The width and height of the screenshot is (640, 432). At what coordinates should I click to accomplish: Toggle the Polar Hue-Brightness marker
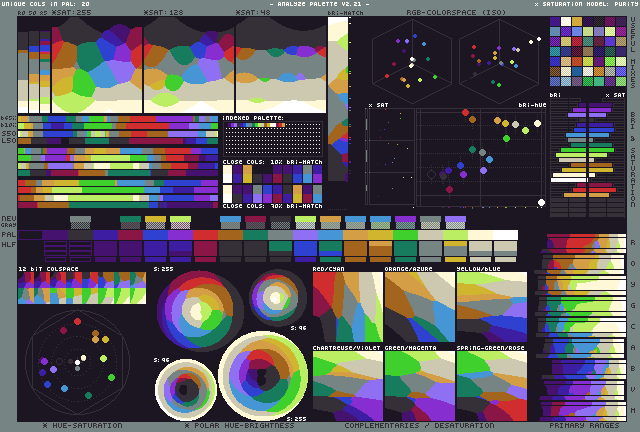187,425
